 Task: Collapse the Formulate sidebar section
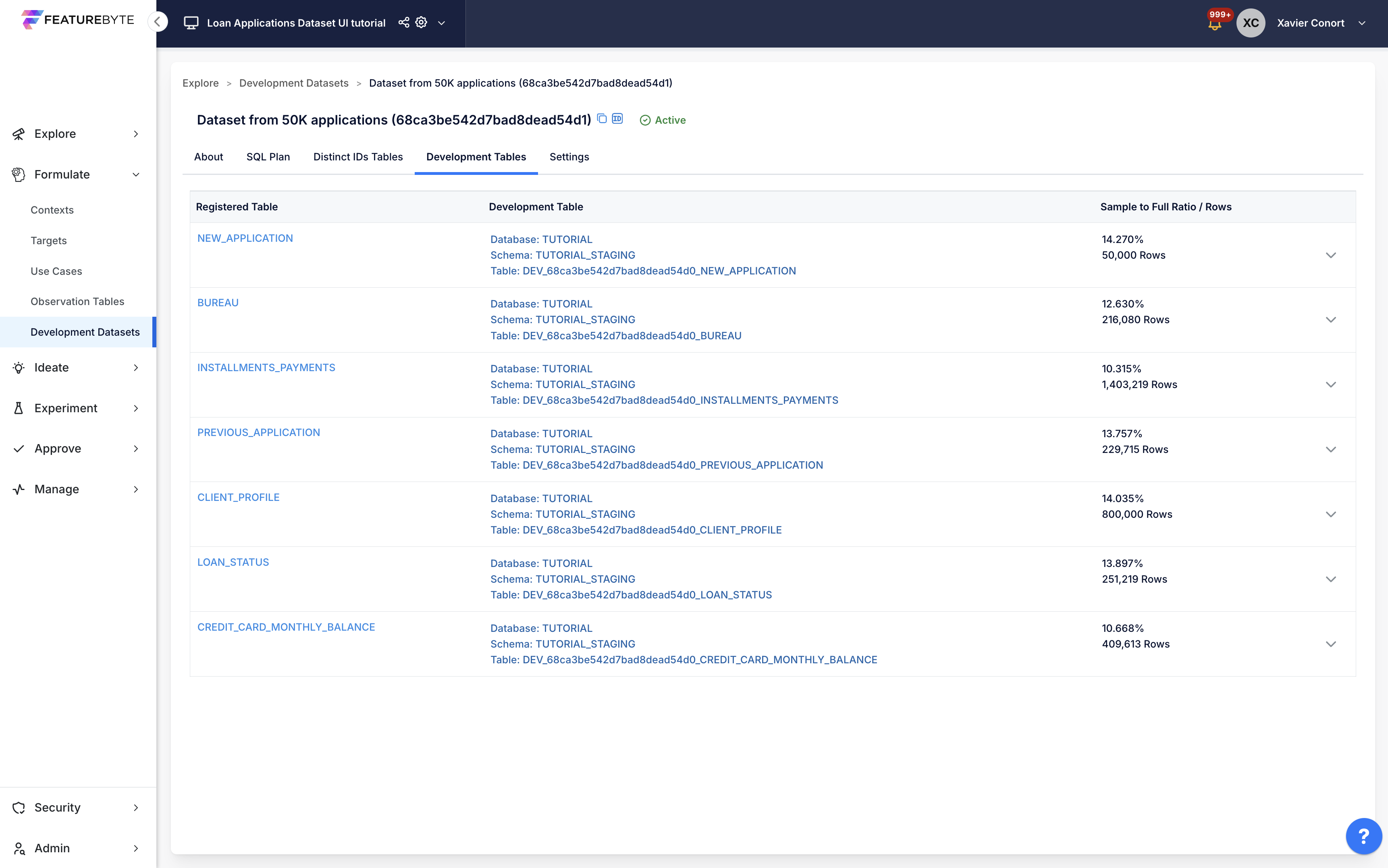coord(135,174)
